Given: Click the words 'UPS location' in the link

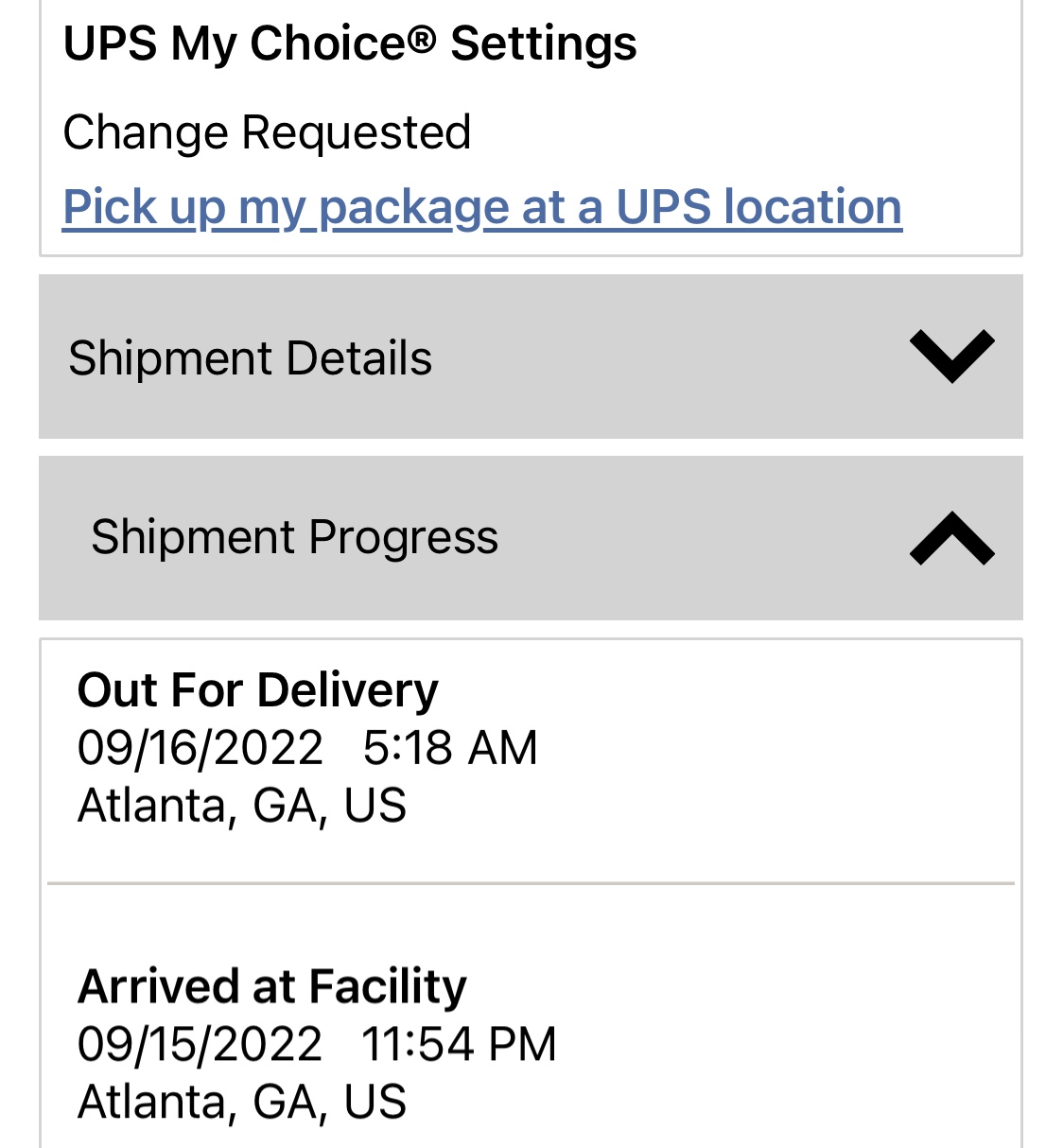Looking at the screenshot, I should pyautogui.click(x=758, y=207).
